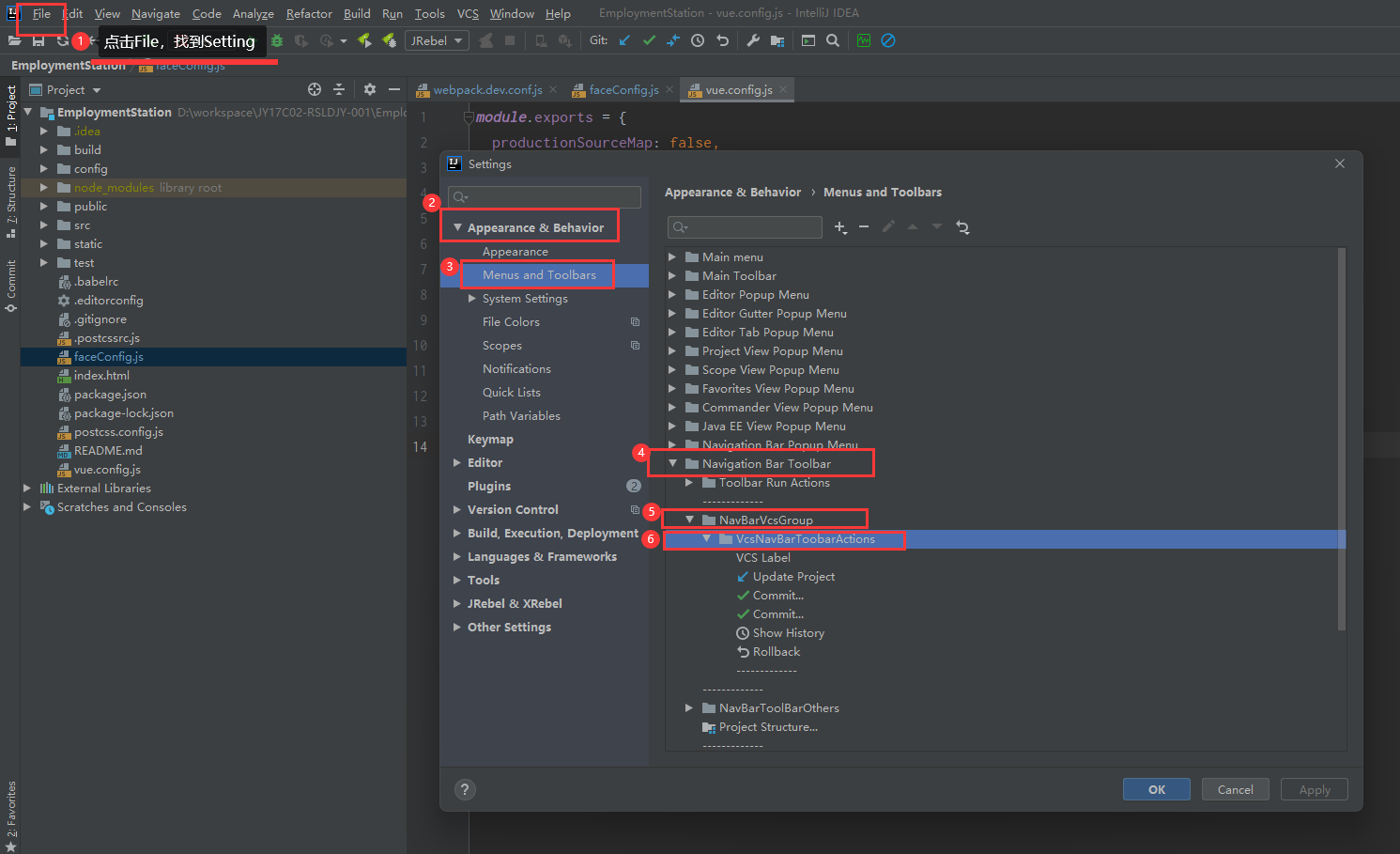This screenshot has height=854, width=1400.
Task: Click the Add Action plus icon
Action: click(840, 227)
